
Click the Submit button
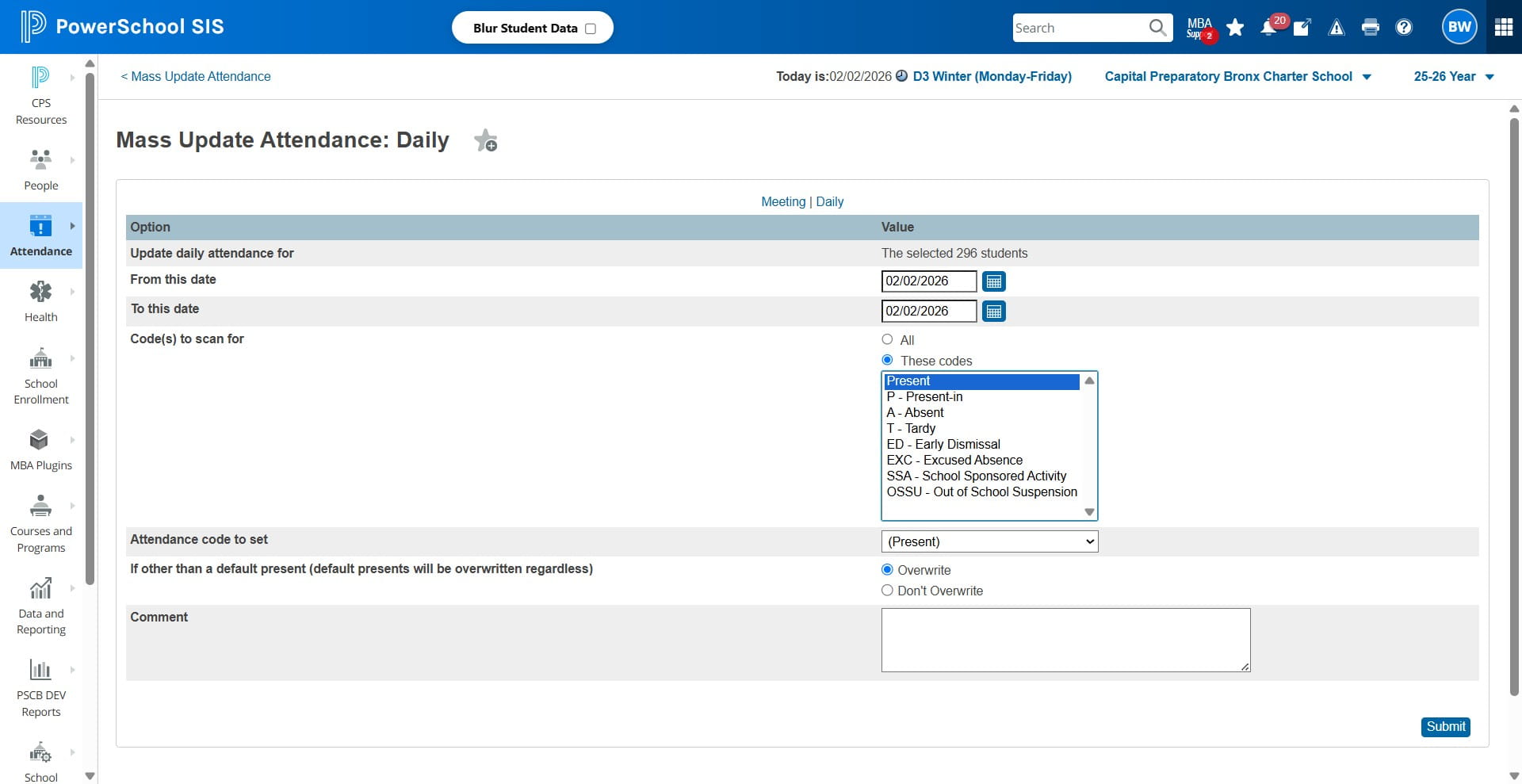(x=1446, y=727)
